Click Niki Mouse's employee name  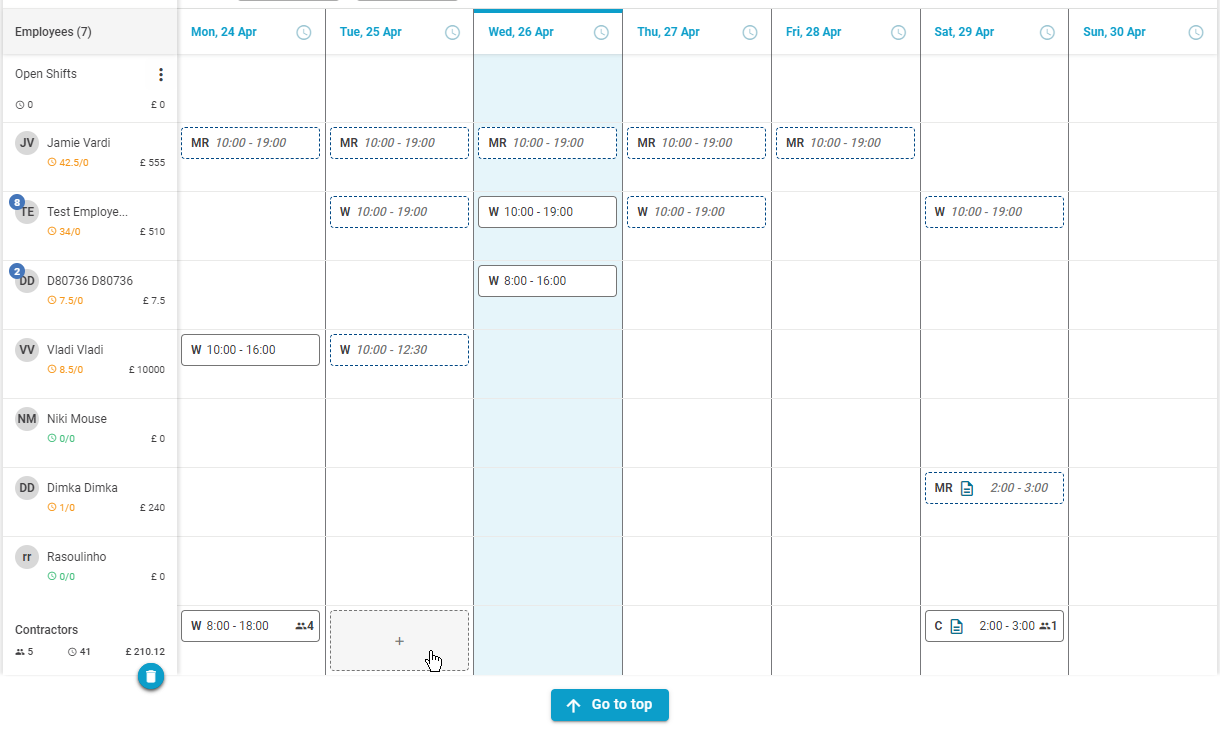pyautogui.click(x=77, y=419)
